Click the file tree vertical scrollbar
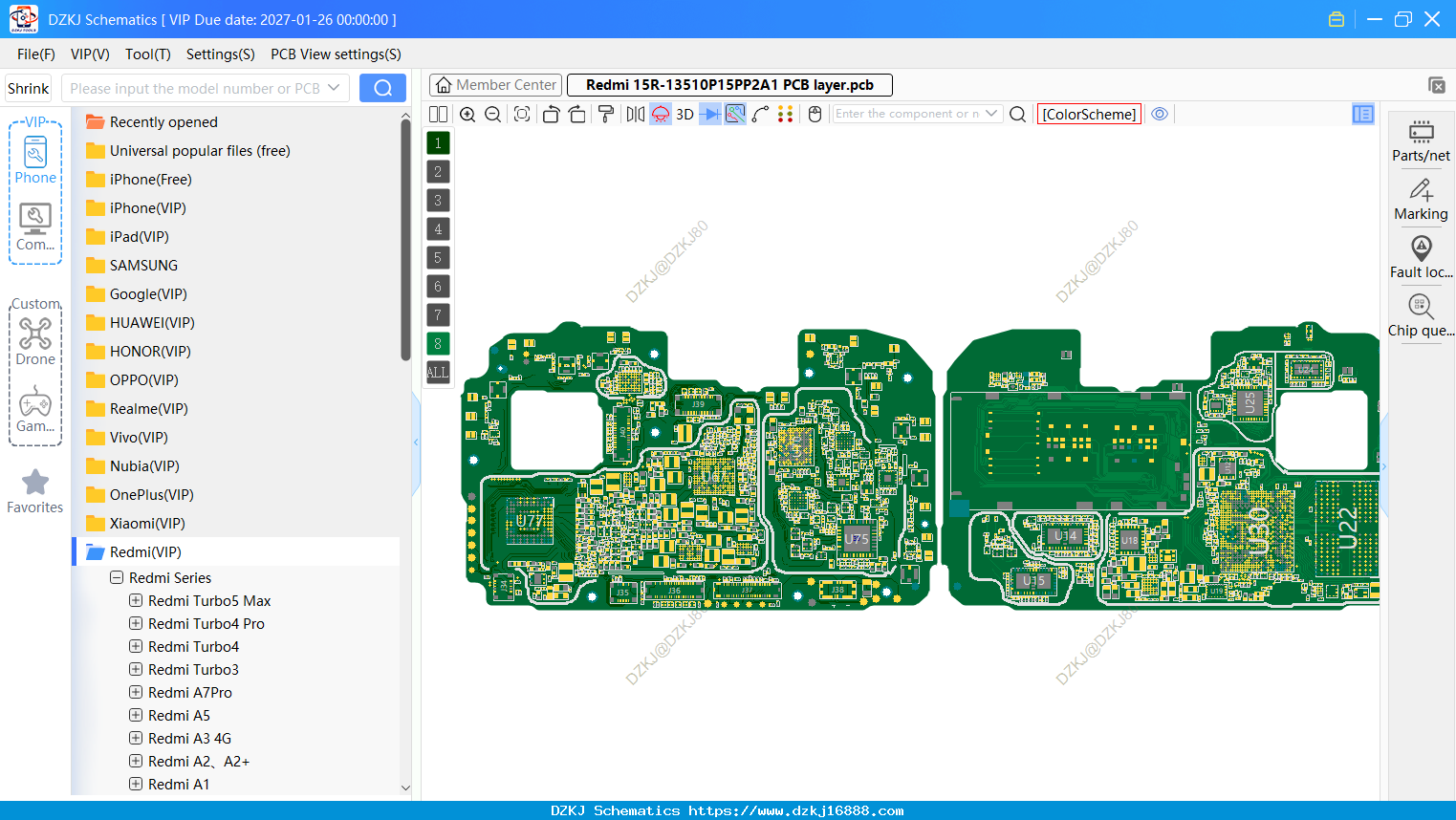This screenshot has width=1456, height=820. (405, 239)
